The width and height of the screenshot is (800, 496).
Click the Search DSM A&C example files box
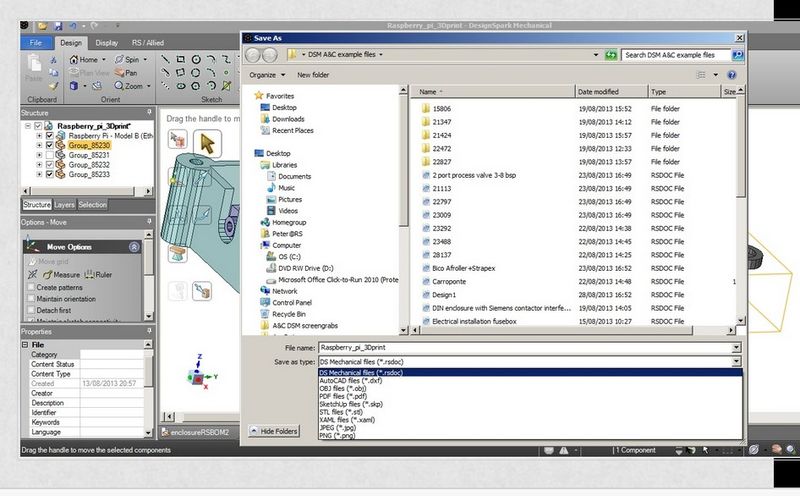point(676,55)
